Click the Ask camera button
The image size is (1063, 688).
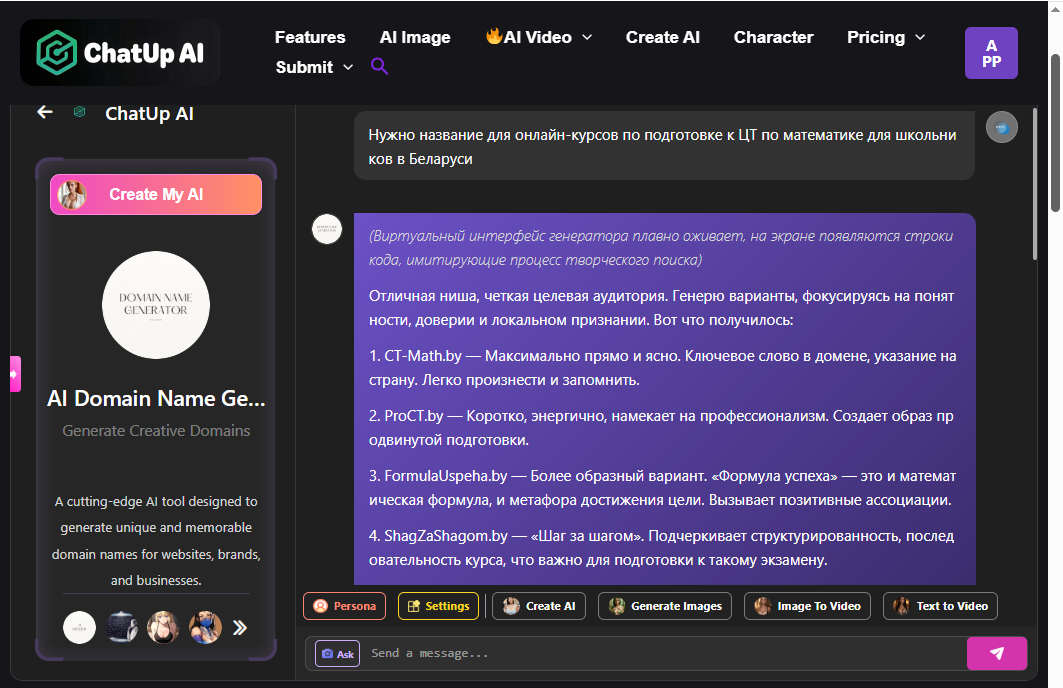338,654
